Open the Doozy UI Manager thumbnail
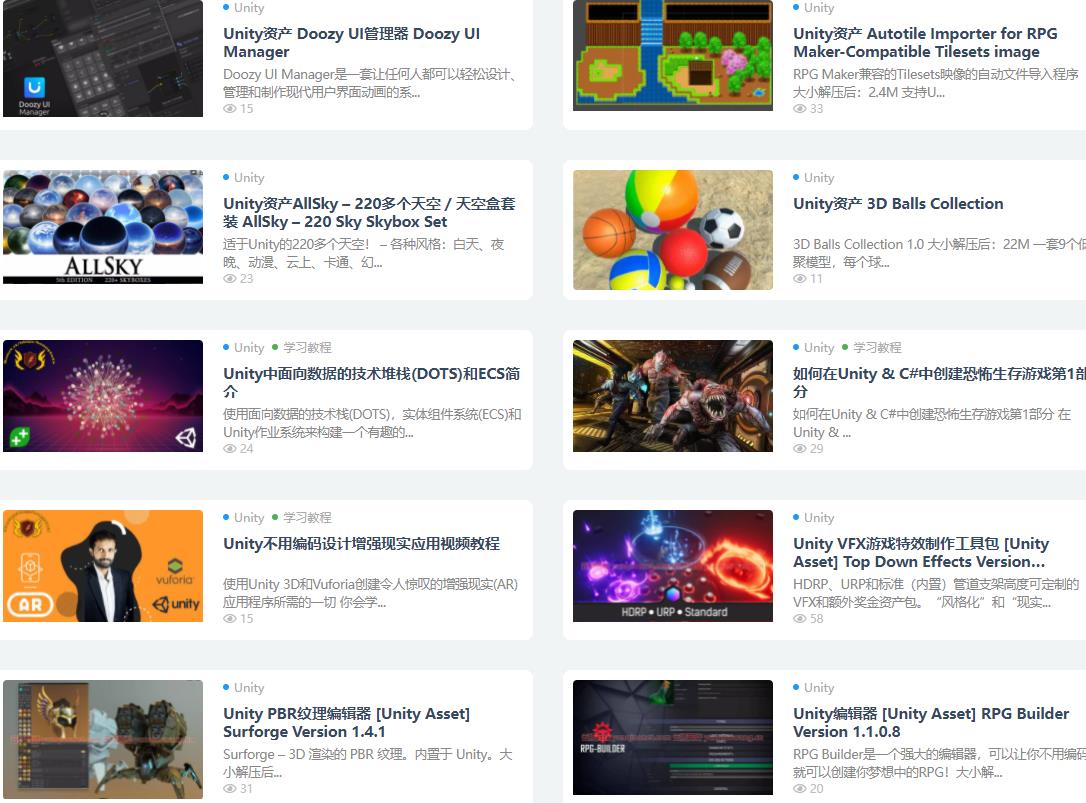The height and width of the screenshot is (803, 1086). (103, 58)
